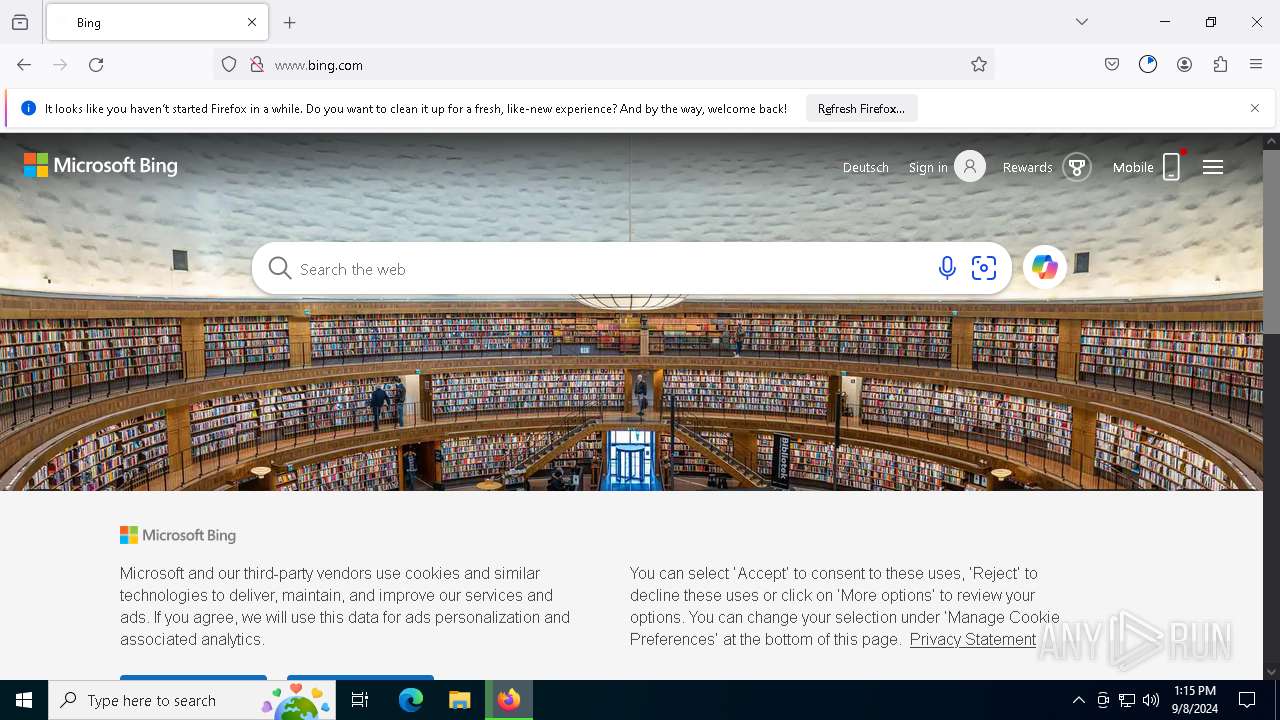Open the Bing hamburger settings menu

click(x=1213, y=167)
